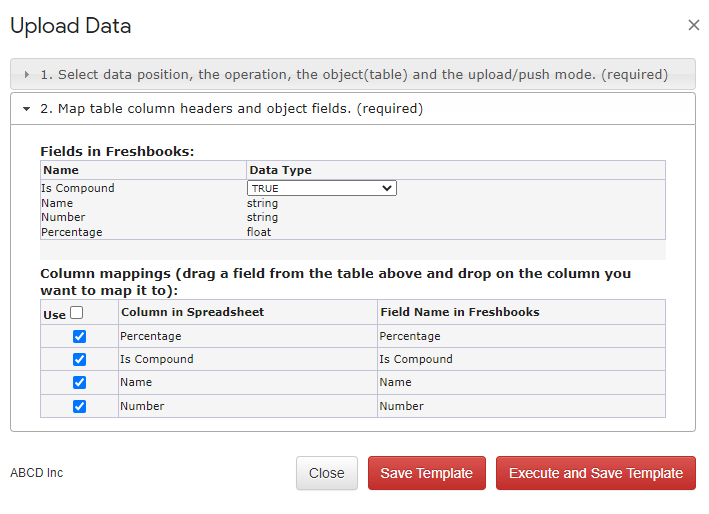Viewport: 709px width, 514px height.
Task: Click Execute and Save Template
Action: coord(596,473)
